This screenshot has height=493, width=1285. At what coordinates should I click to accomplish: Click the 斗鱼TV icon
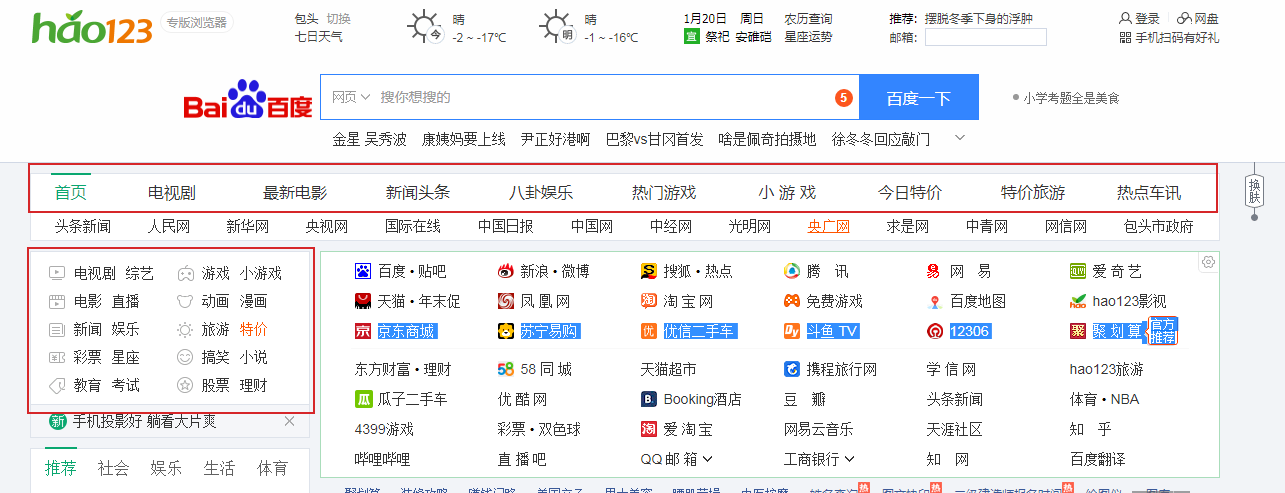point(791,331)
